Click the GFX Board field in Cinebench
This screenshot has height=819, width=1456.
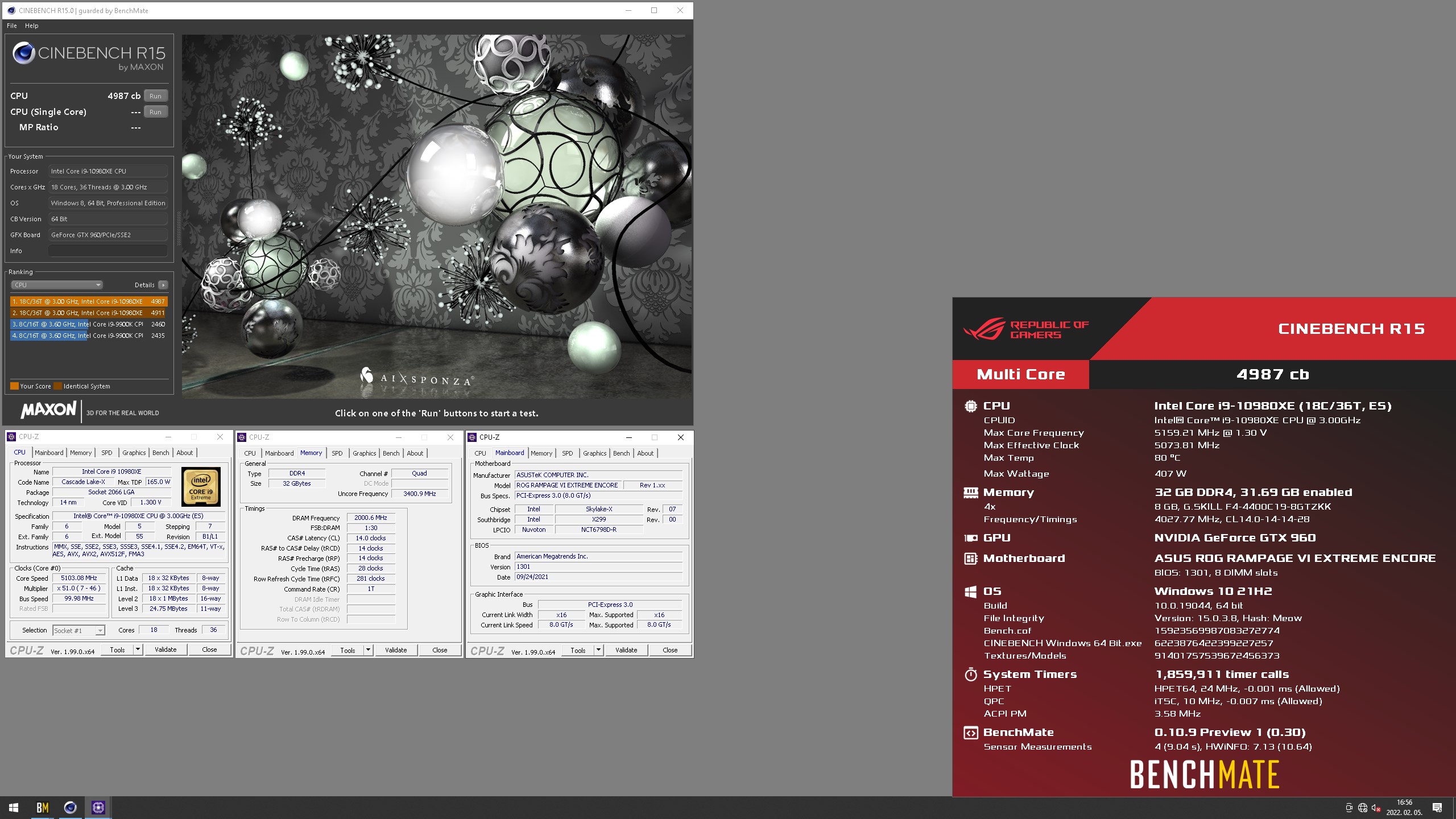(108, 235)
